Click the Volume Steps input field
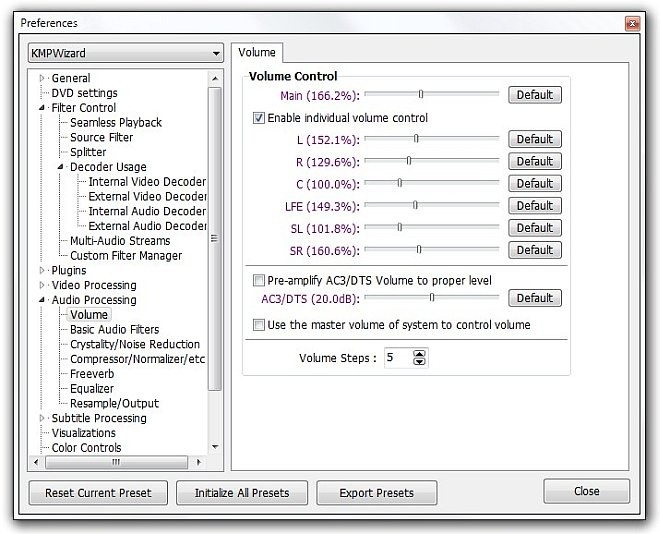Image resolution: width=660 pixels, height=534 pixels. (x=397, y=357)
